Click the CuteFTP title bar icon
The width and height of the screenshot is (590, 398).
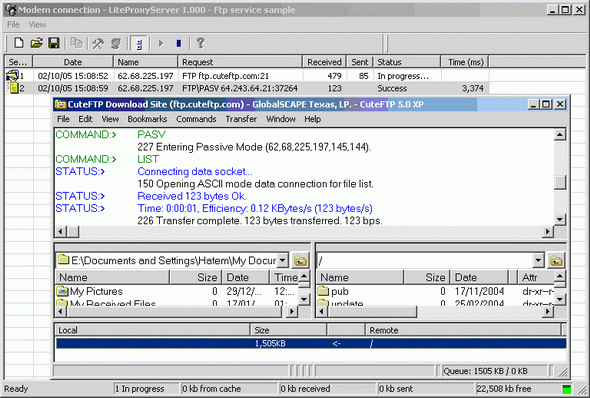[60, 105]
